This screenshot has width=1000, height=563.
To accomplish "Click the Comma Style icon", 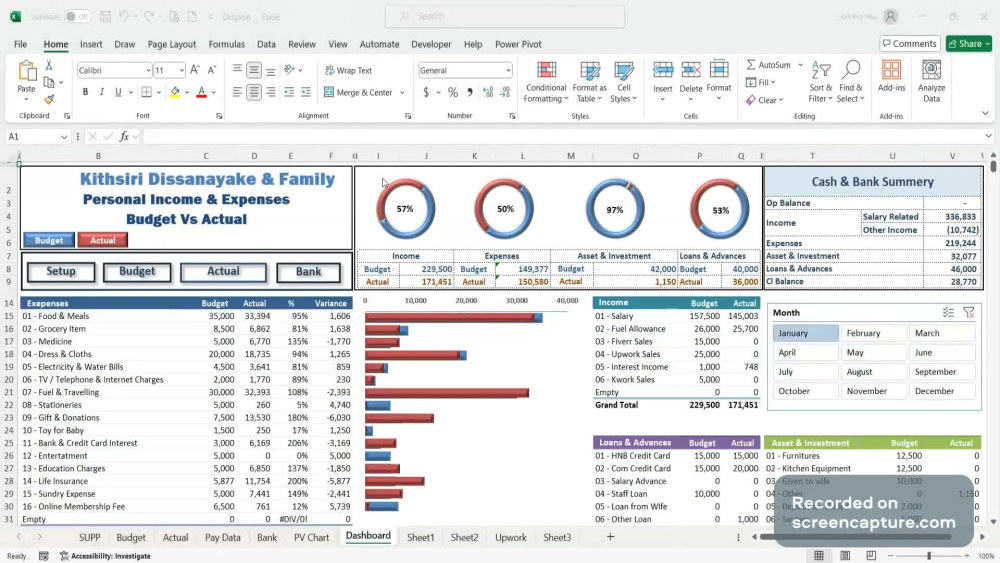I will pos(469,92).
